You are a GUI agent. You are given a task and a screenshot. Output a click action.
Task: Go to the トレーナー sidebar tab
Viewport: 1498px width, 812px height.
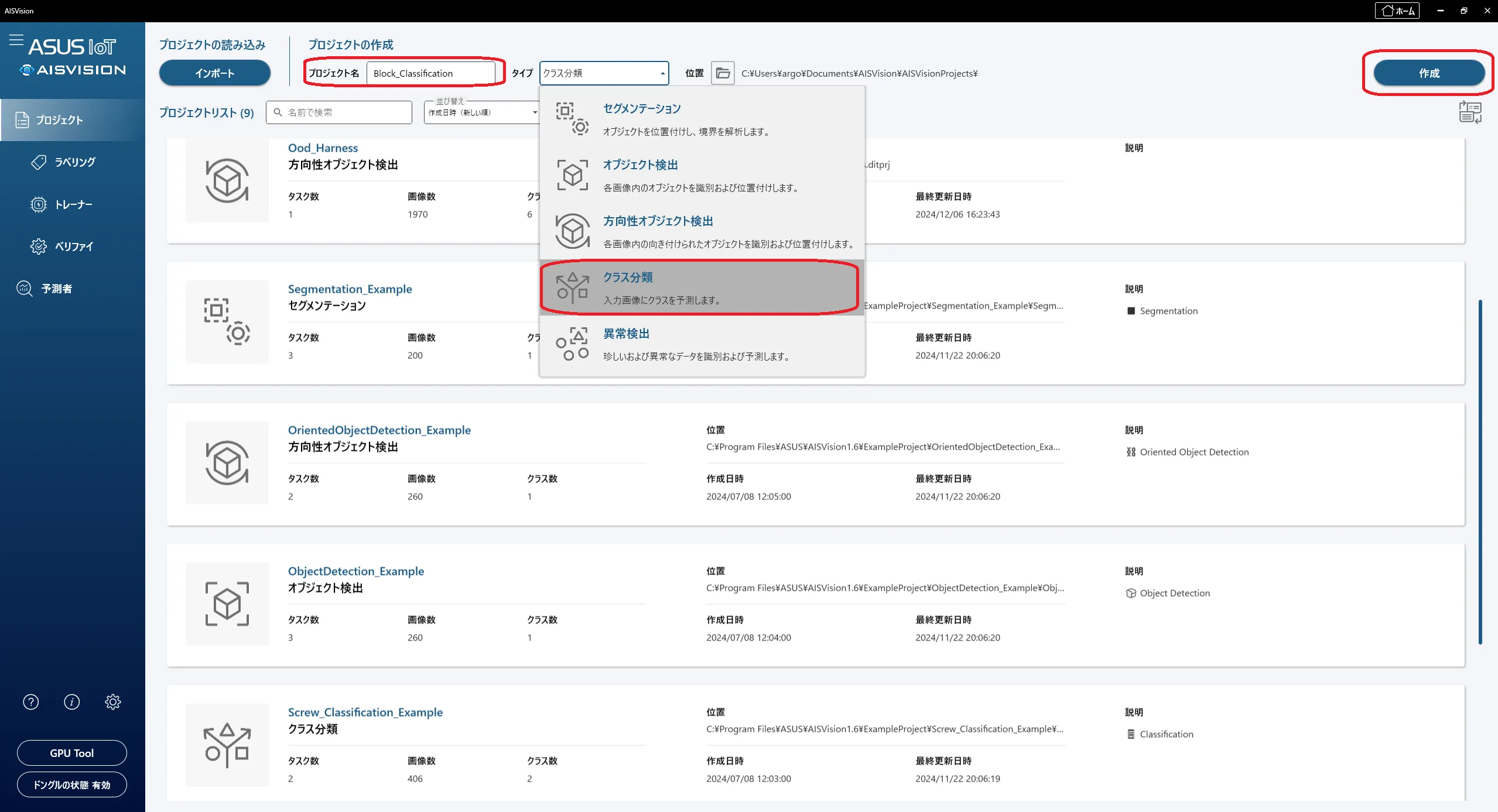pyautogui.click(x=73, y=204)
